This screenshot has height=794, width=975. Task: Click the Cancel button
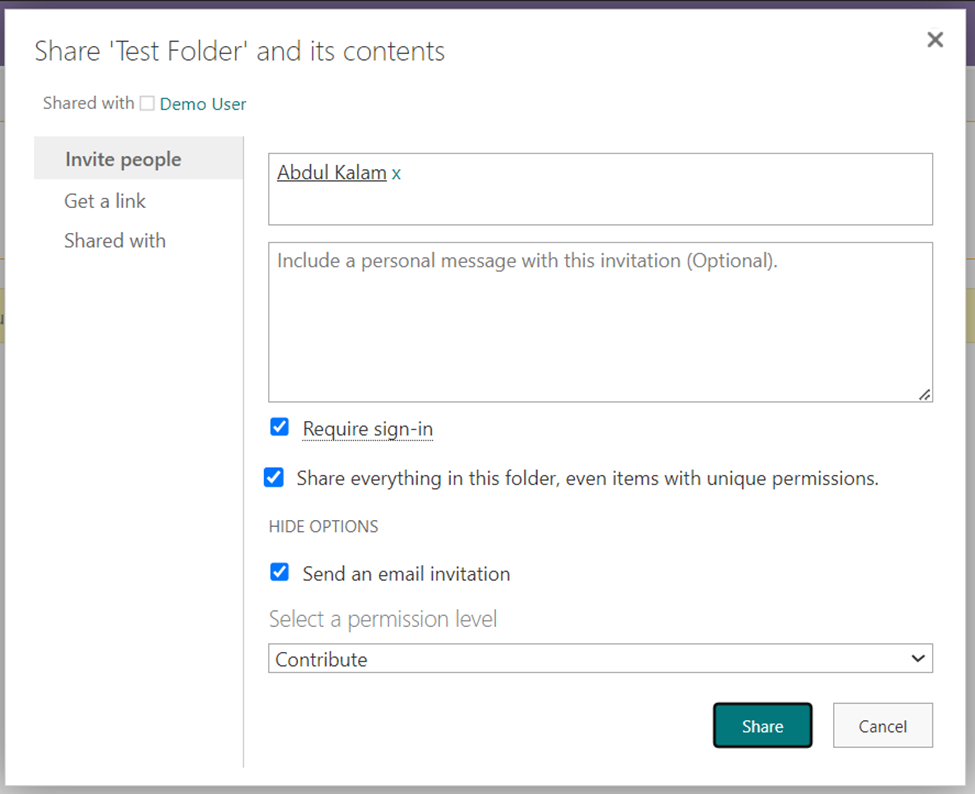tap(882, 726)
